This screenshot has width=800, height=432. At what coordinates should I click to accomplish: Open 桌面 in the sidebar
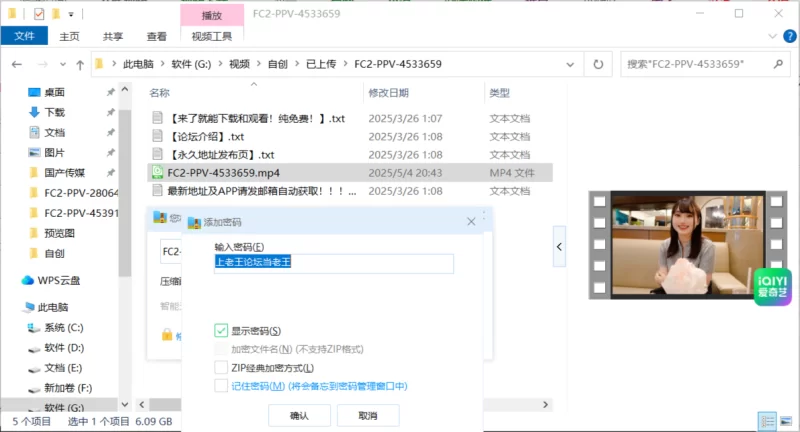tap(55, 92)
